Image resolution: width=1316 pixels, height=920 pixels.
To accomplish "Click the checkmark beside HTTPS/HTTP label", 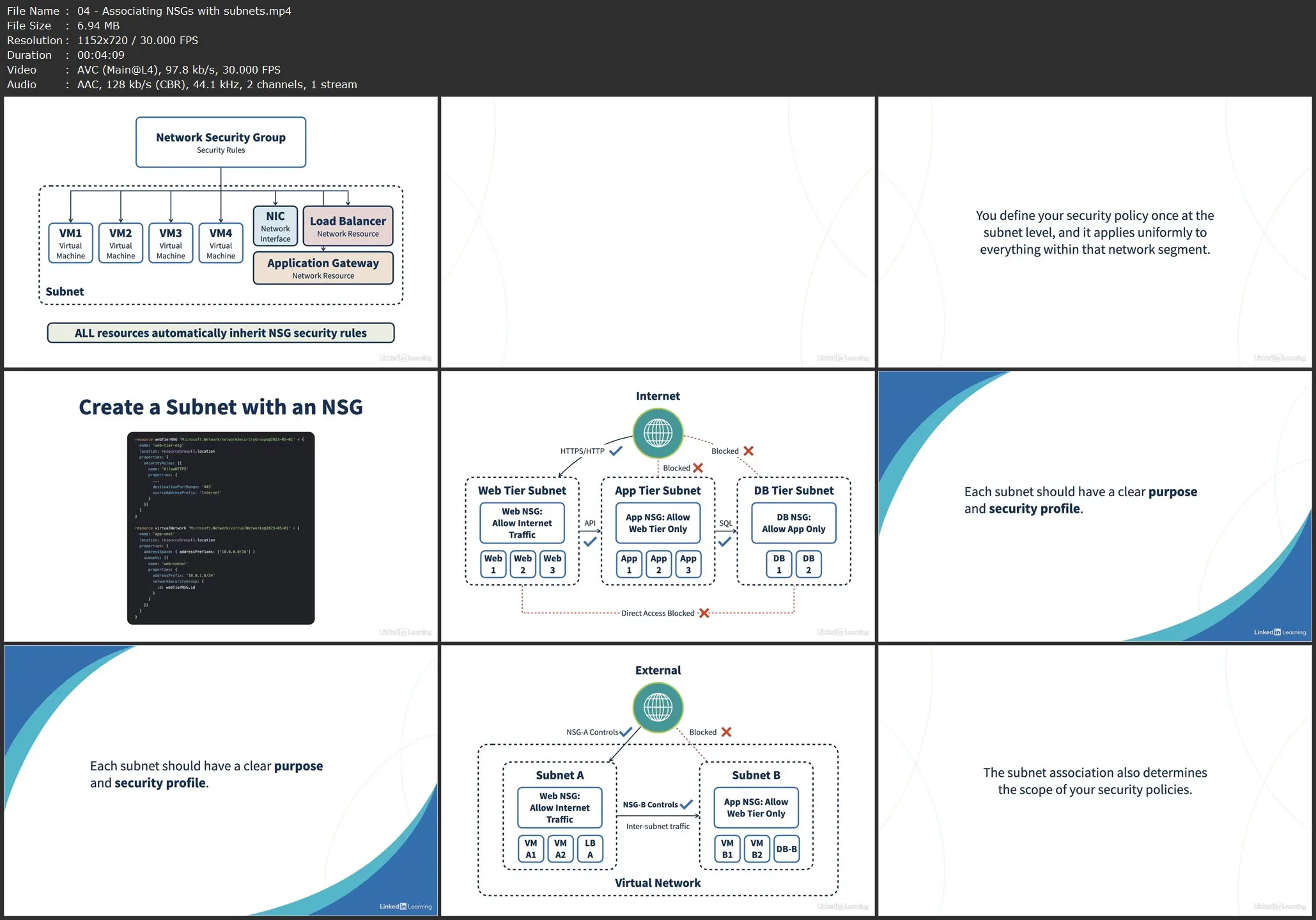I will 616,451.
